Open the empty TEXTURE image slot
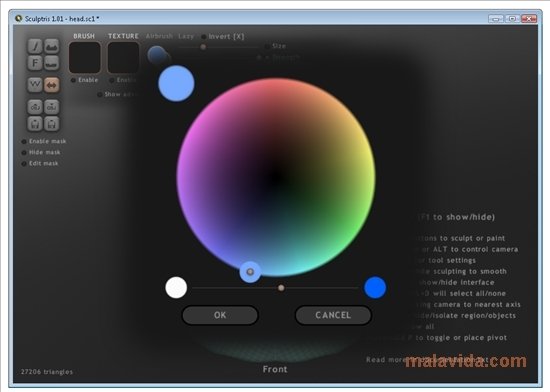Image resolution: width=550 pixels, height=392 pixels. coord(123,58)
